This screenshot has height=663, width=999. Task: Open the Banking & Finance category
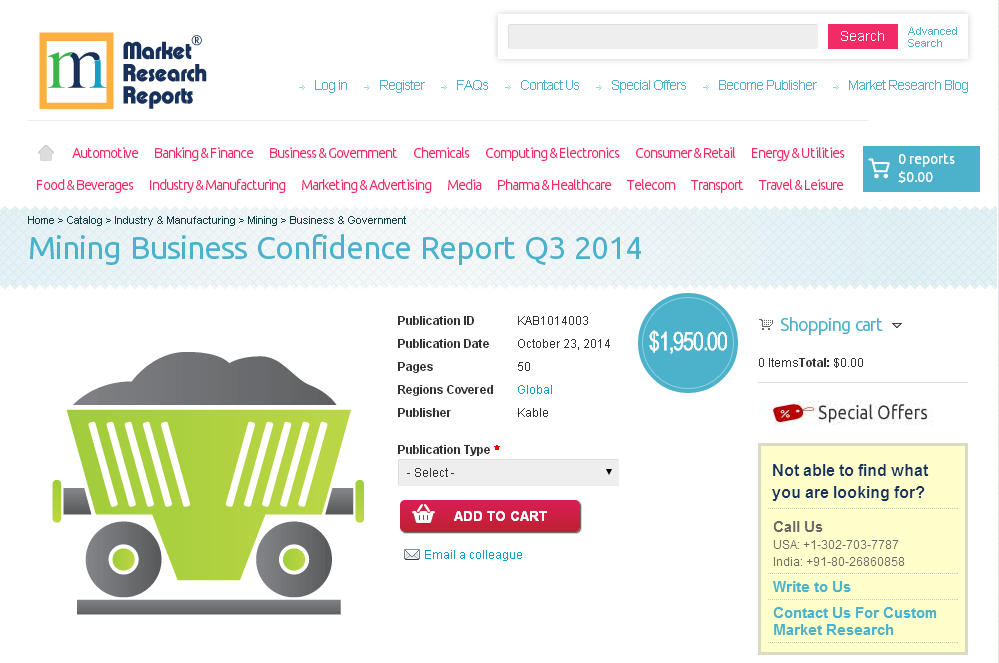tap(204, 152)
